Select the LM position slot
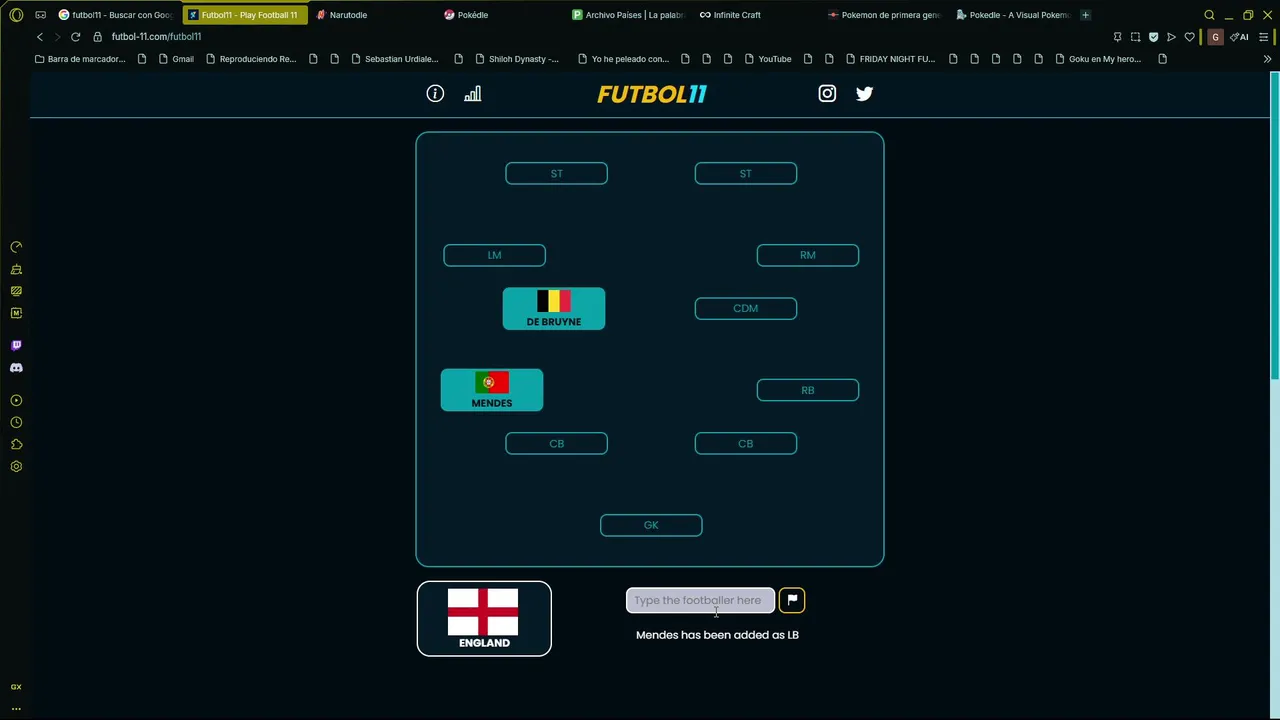 [494, 255]
